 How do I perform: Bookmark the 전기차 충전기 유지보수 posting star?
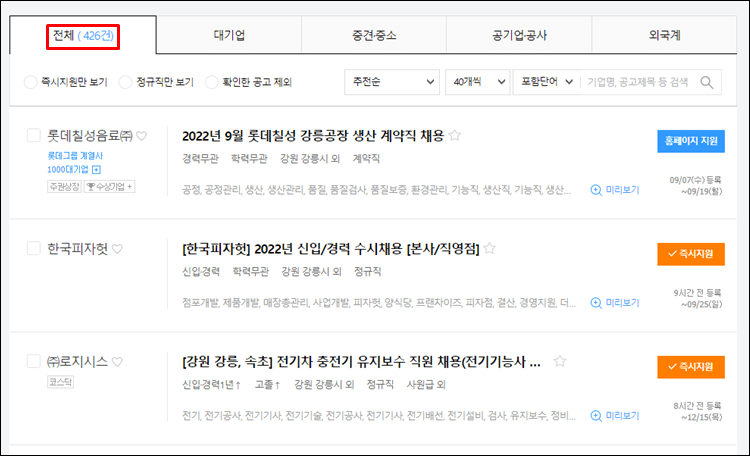[560, 361]
